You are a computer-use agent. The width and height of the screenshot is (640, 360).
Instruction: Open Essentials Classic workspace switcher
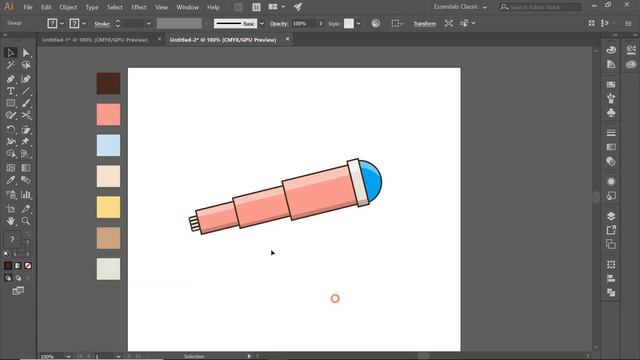click(x=460, y=7)
